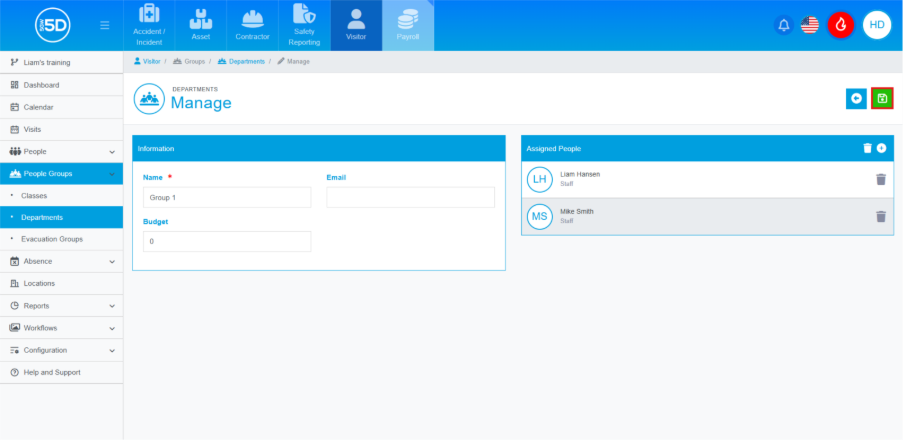Click the green save icon
Image resolution: width=903 pixels, height=441 pixels.
coord(882,98)
